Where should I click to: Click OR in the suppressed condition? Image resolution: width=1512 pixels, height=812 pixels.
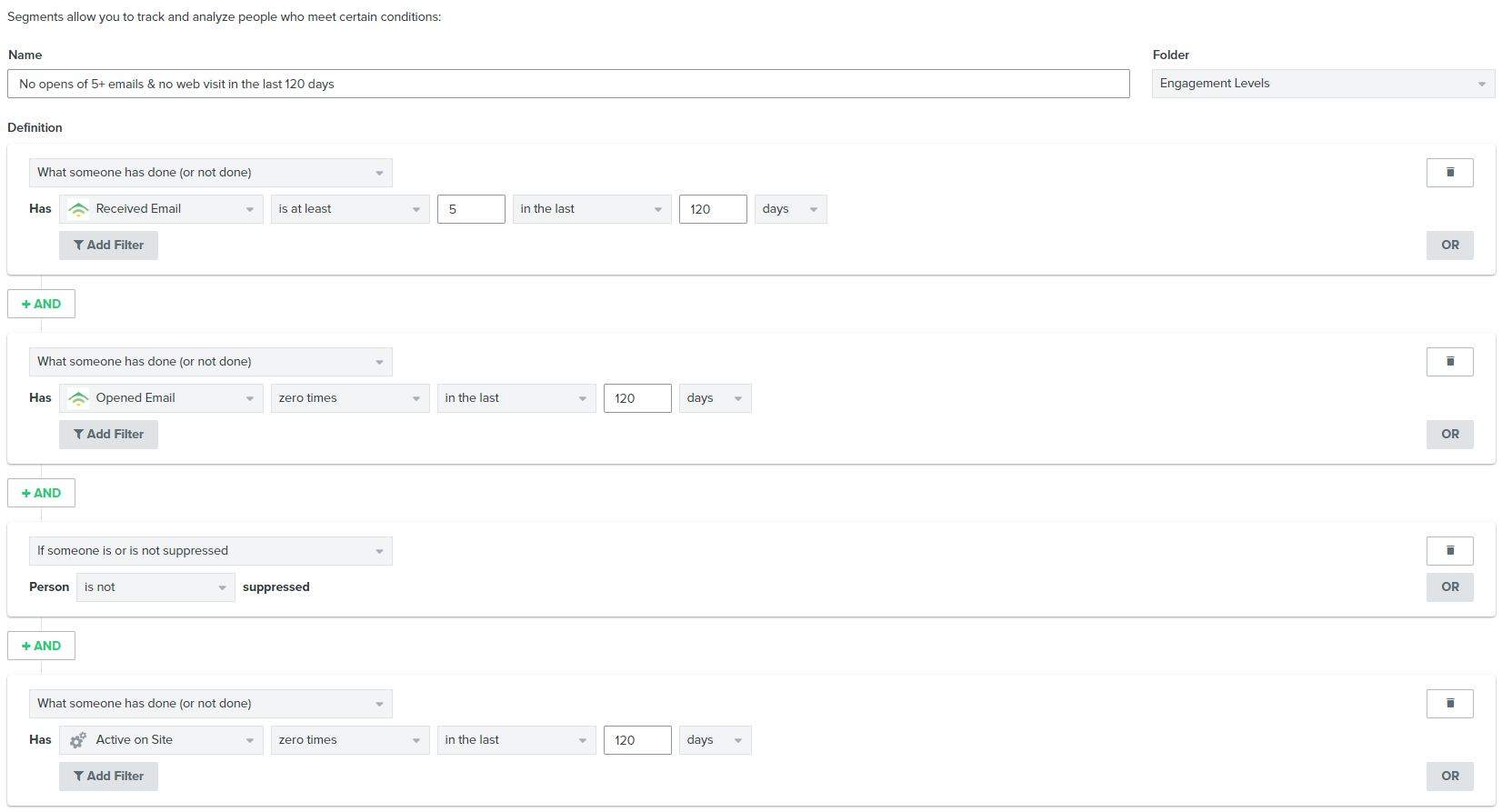click(1449, 587)
